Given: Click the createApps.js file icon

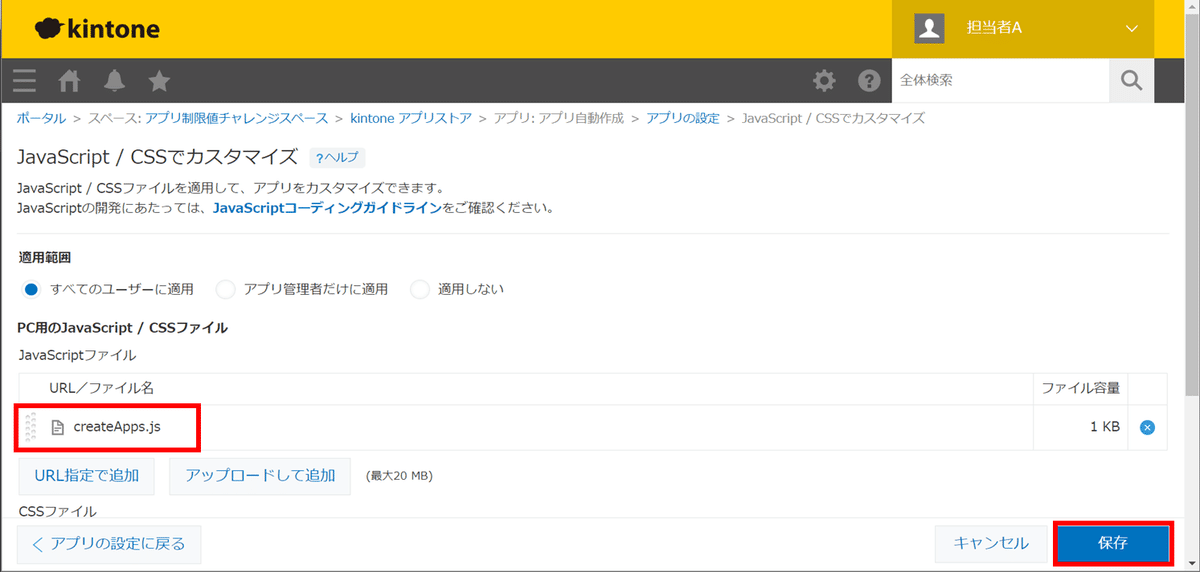Looking at the screenshot, I should point(58,427).
